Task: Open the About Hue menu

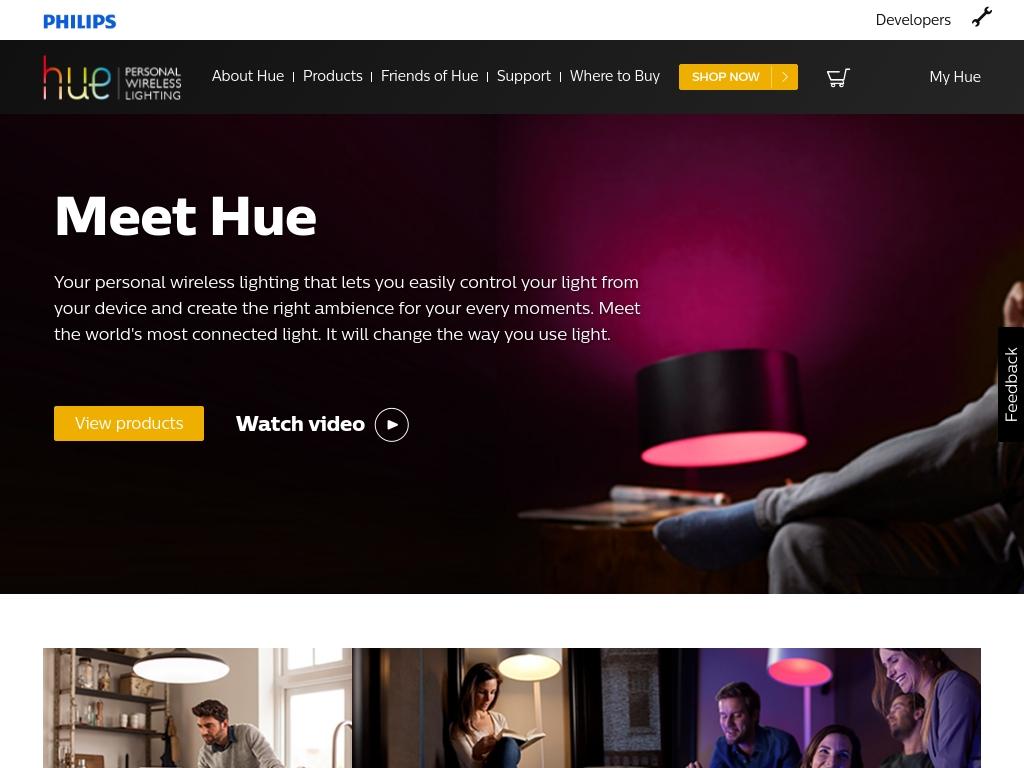Action: 248,76
